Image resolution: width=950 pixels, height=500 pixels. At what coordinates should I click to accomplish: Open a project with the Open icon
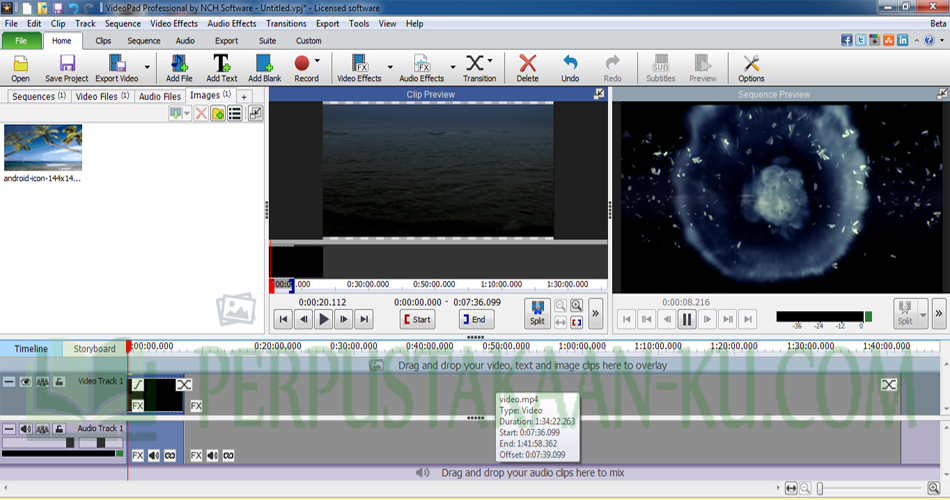[x=20, y=68]
